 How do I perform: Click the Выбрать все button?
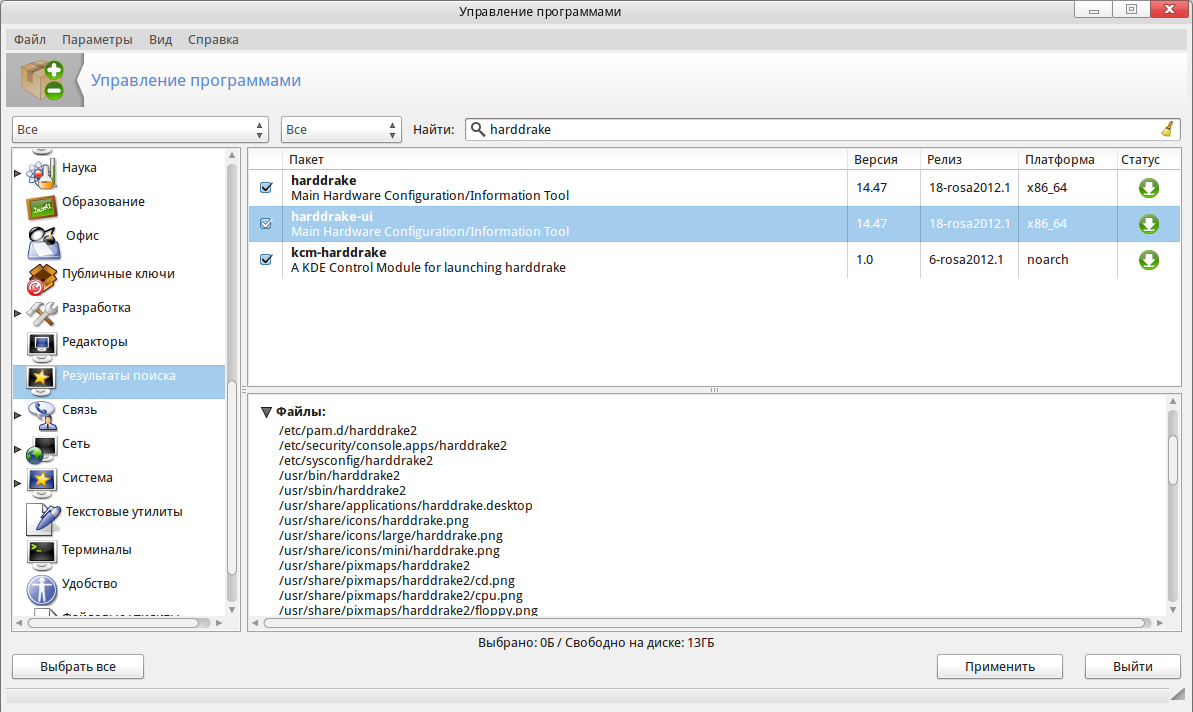pos(78,666)
